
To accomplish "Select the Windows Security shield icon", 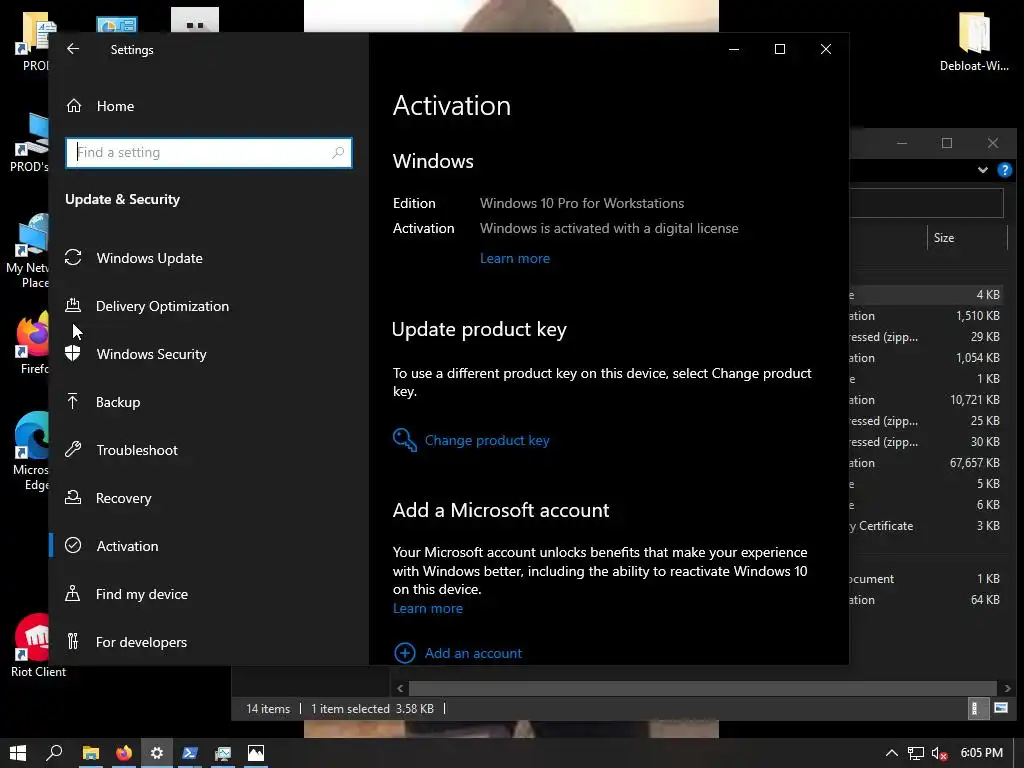I will pyautogui.click(x=72, y=353).
